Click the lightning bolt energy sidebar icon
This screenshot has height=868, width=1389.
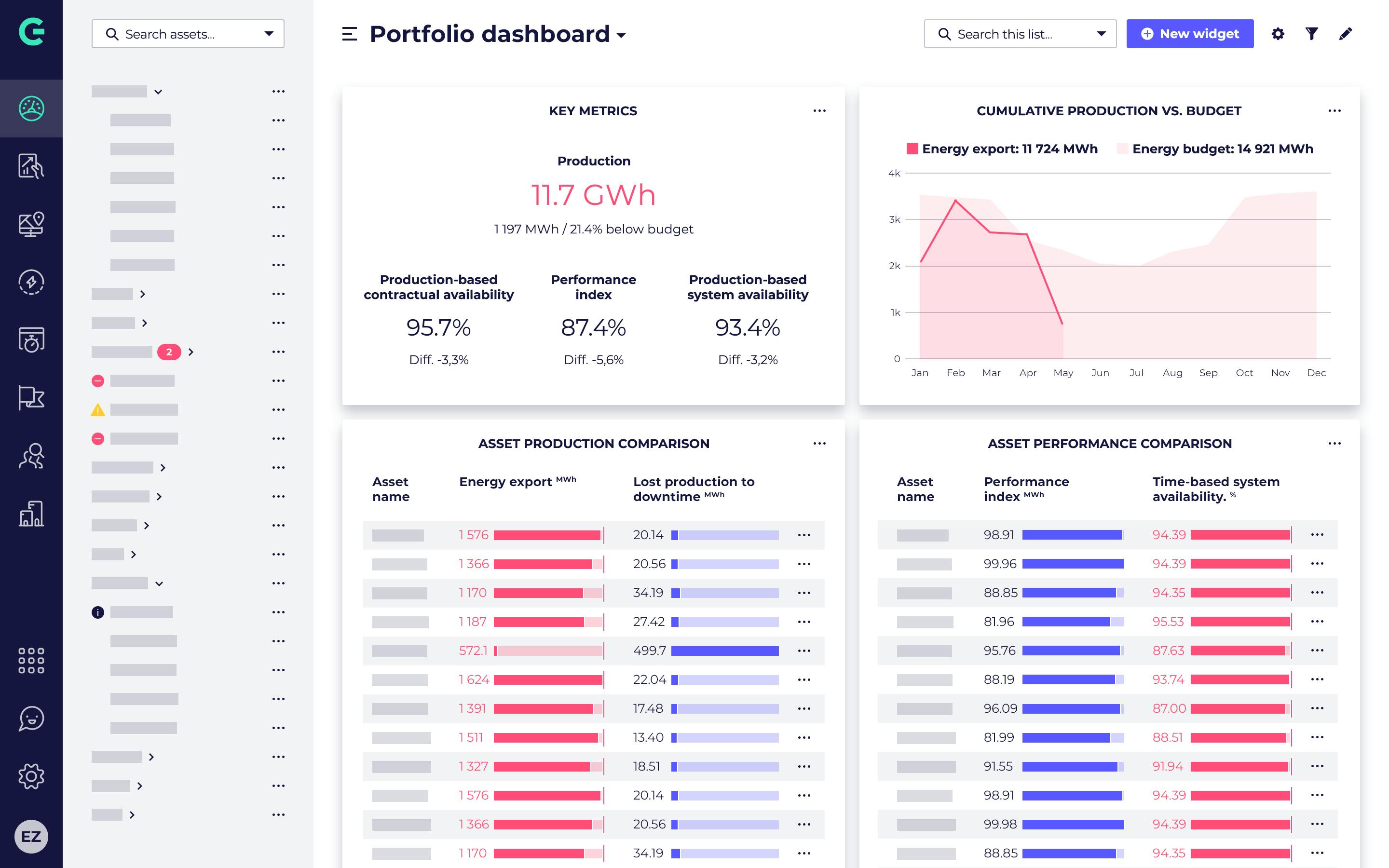click(x=31, y=282)
